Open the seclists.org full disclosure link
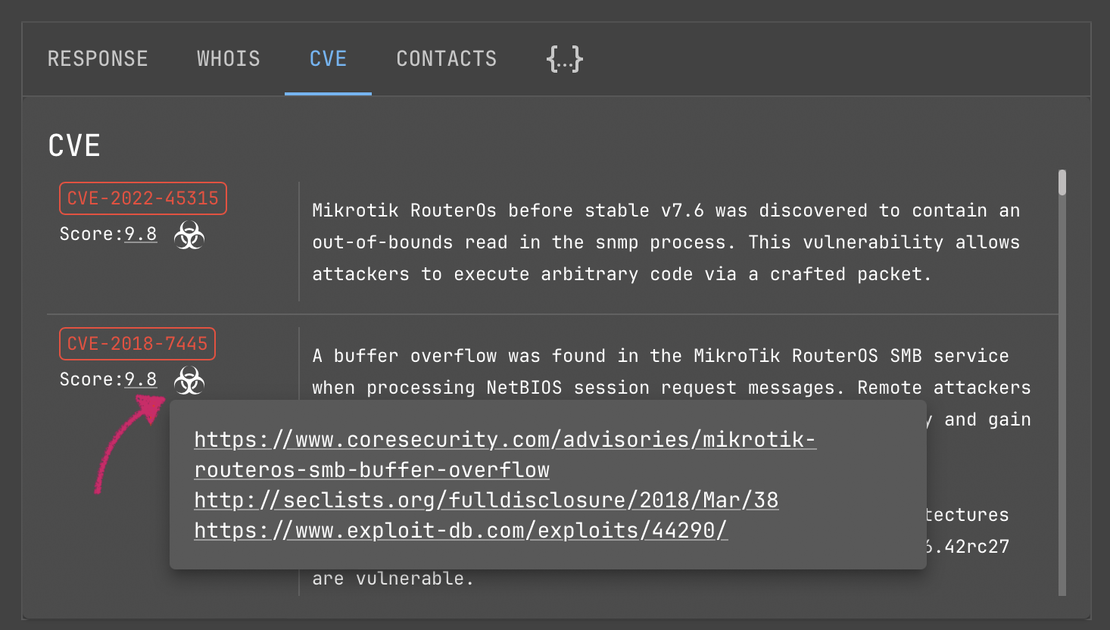The image size is (1110, 630). pyautogui.click(x=485, y=499)
